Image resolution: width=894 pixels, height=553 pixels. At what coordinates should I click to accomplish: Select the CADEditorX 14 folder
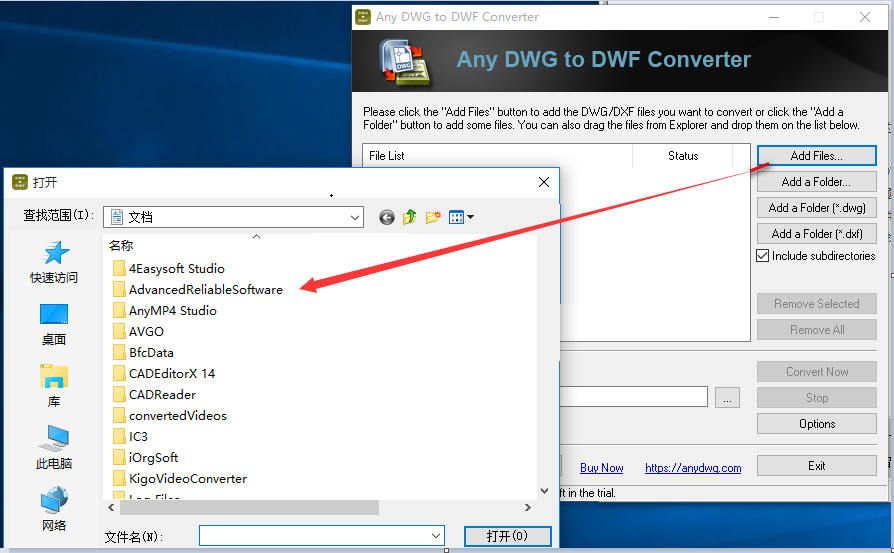(164, 374)
